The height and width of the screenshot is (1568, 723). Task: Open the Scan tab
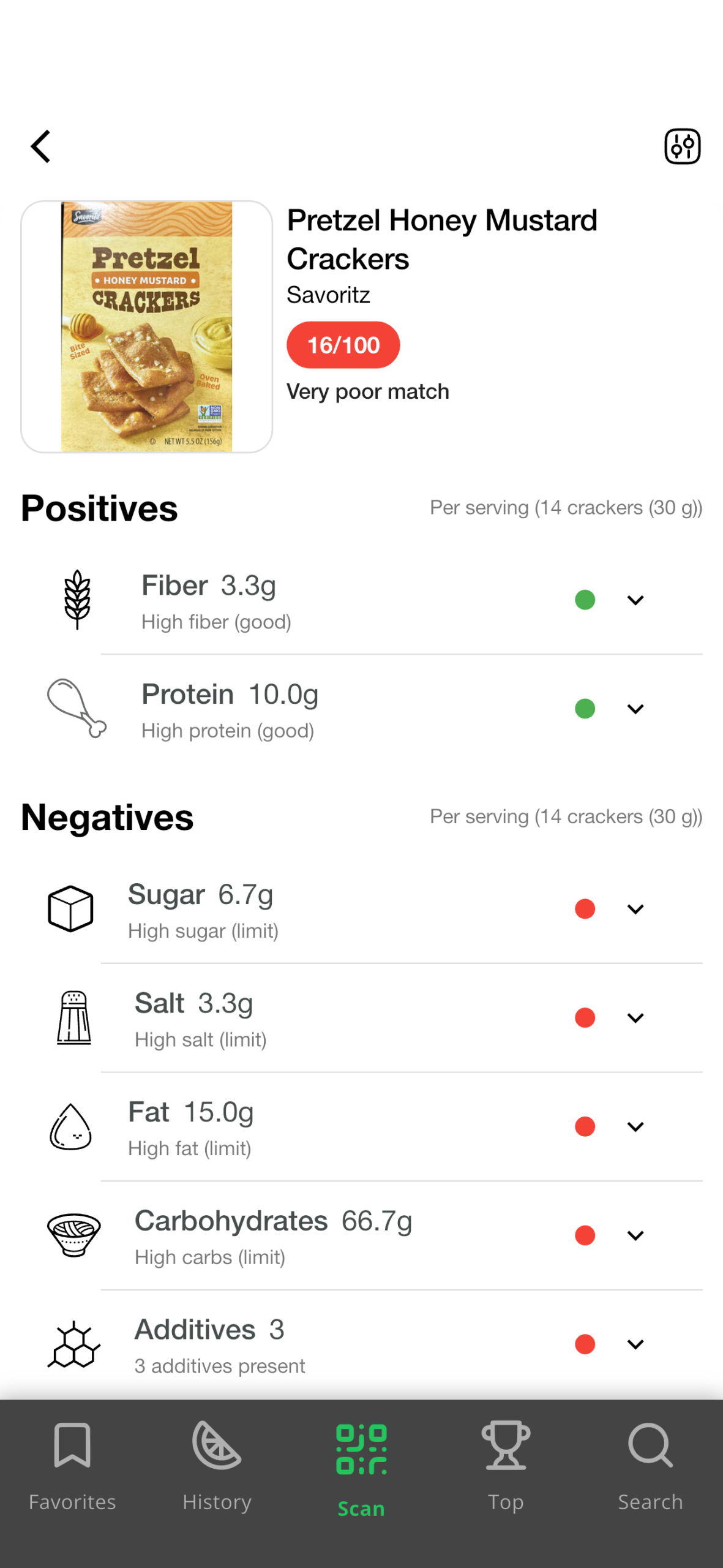point(361,1468)
